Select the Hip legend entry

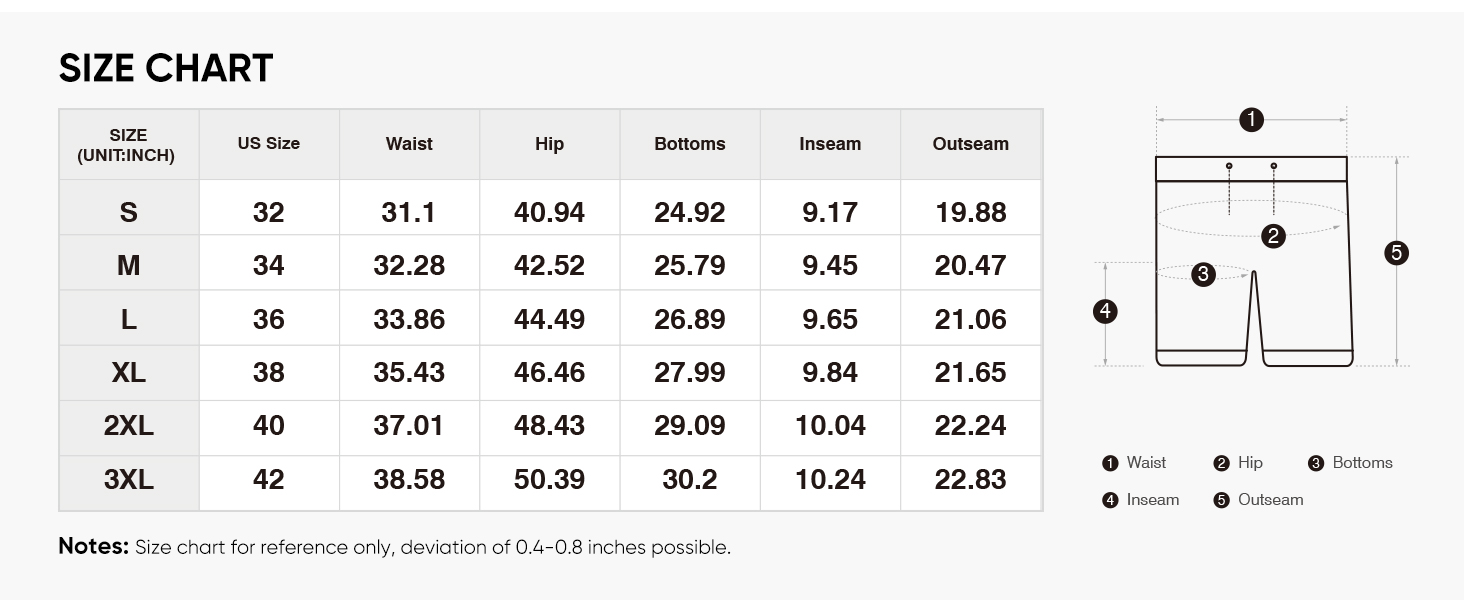coord(1238,463)
